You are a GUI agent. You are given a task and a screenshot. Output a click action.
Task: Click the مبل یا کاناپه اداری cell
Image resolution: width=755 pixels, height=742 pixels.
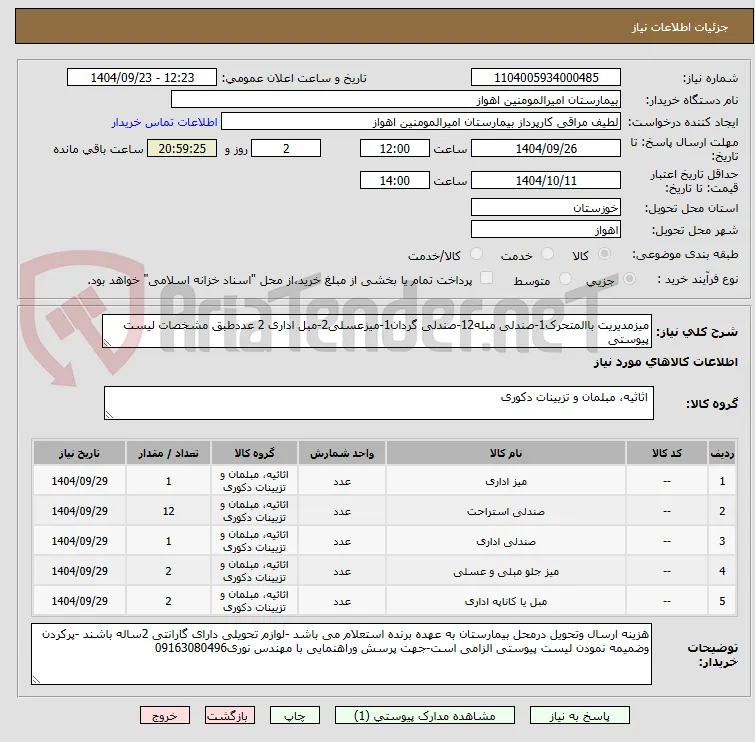pyautogui.click(x=506, y=601)
